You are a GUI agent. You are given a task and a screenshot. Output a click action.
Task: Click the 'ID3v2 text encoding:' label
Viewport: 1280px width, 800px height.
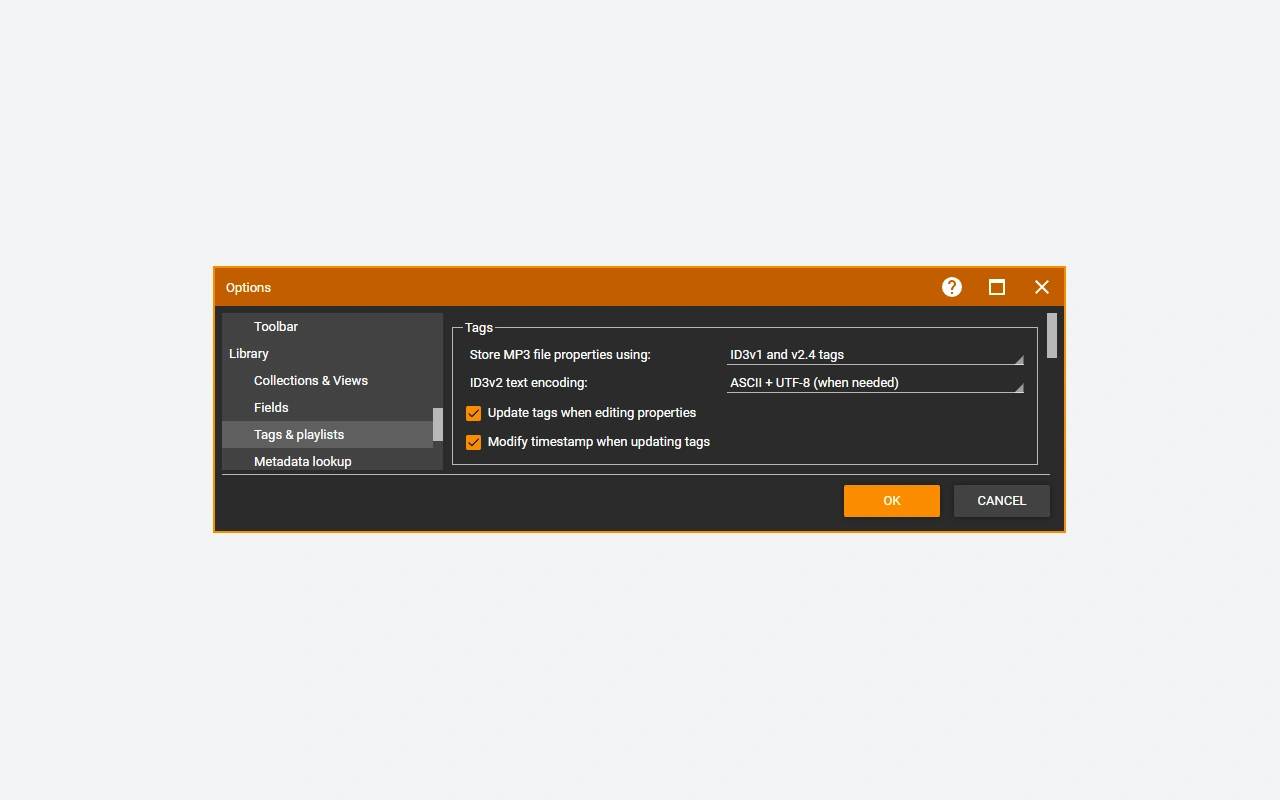[x=528, y=383]
